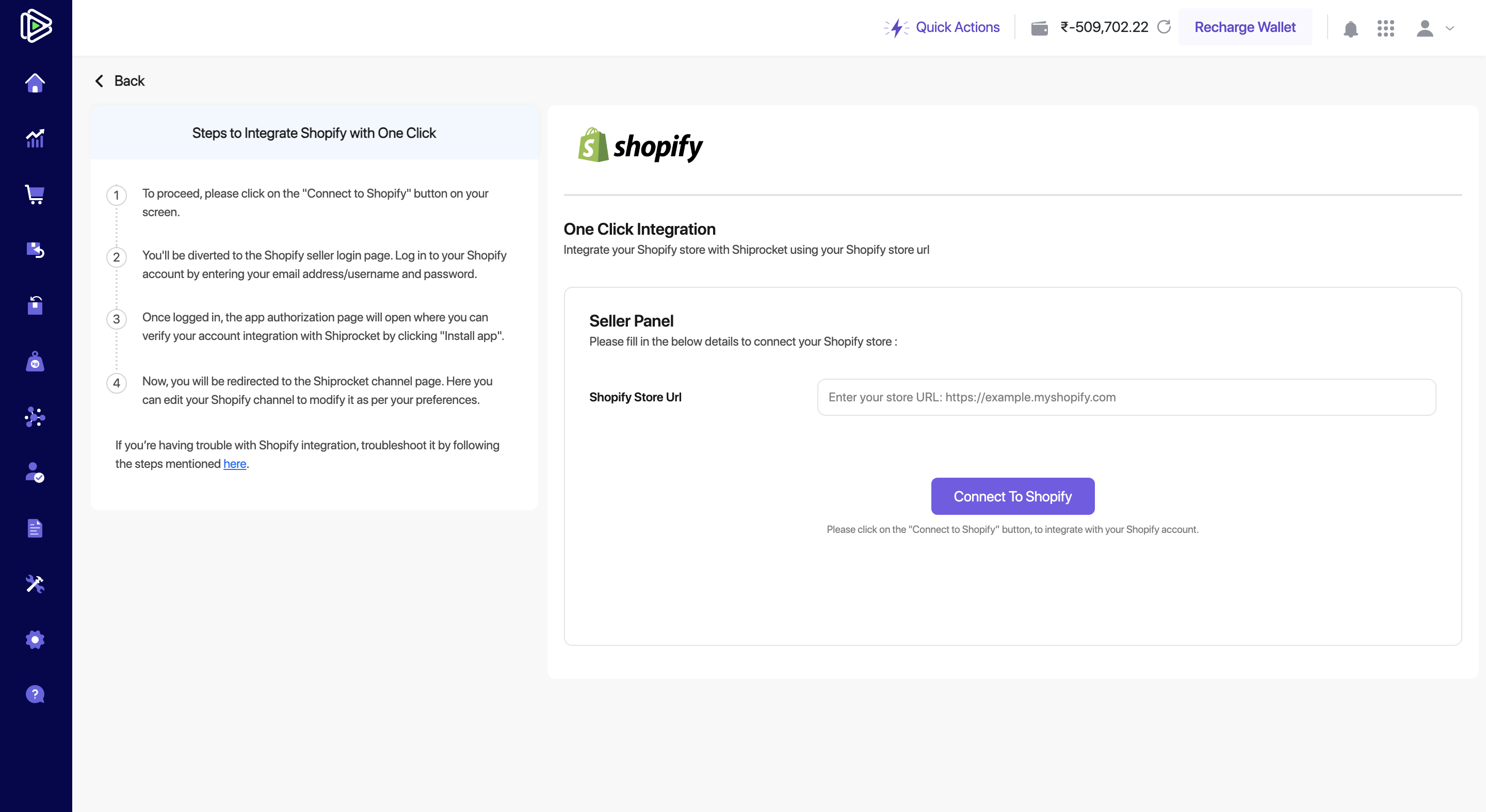
Task: Open the Settings gear sidebar icon
Action: 35,639
